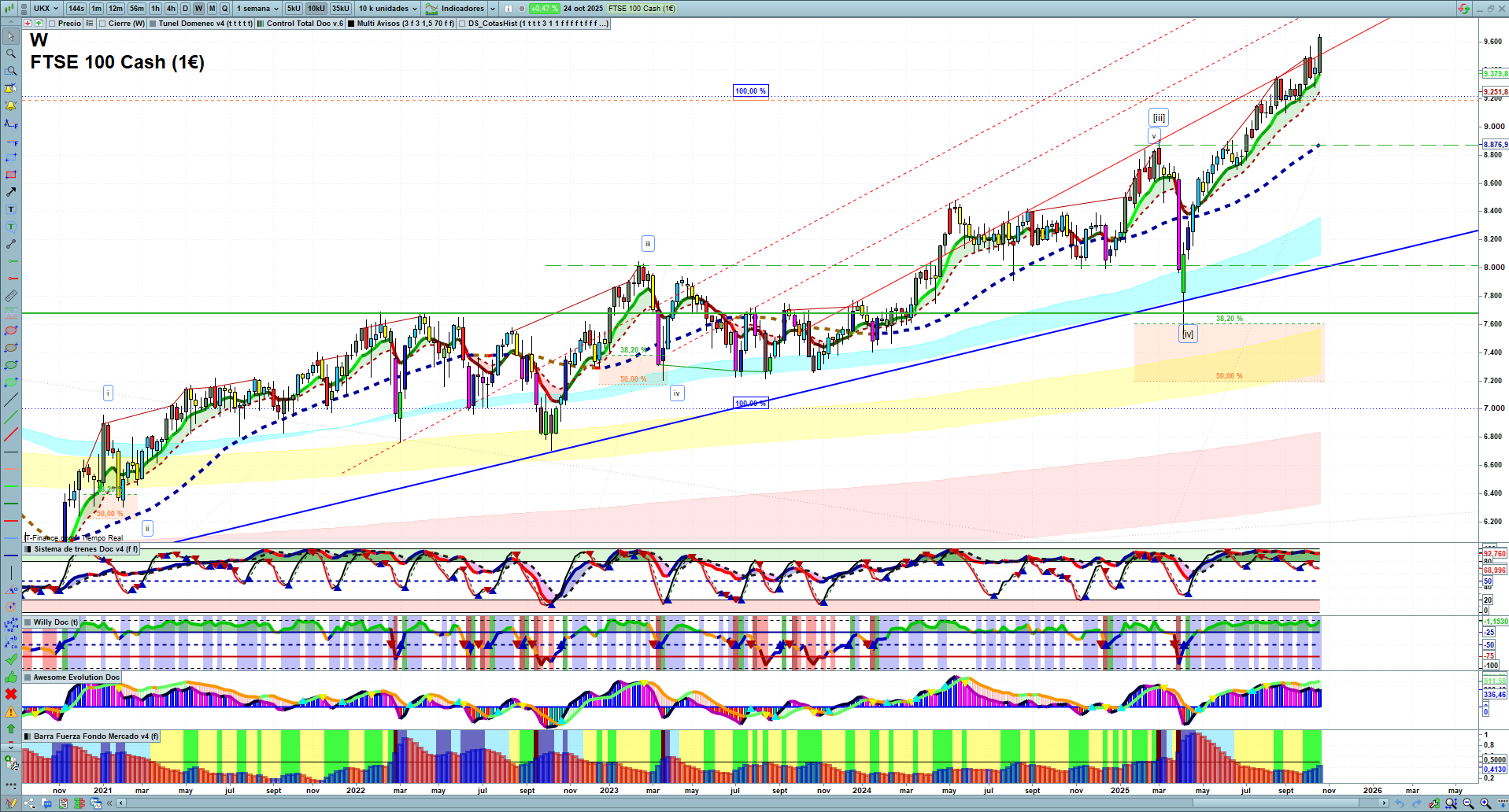The height and width of the screenshot is (812, 1509).
Task: Select the yellow alert bell tool
Action: [10, 105]
